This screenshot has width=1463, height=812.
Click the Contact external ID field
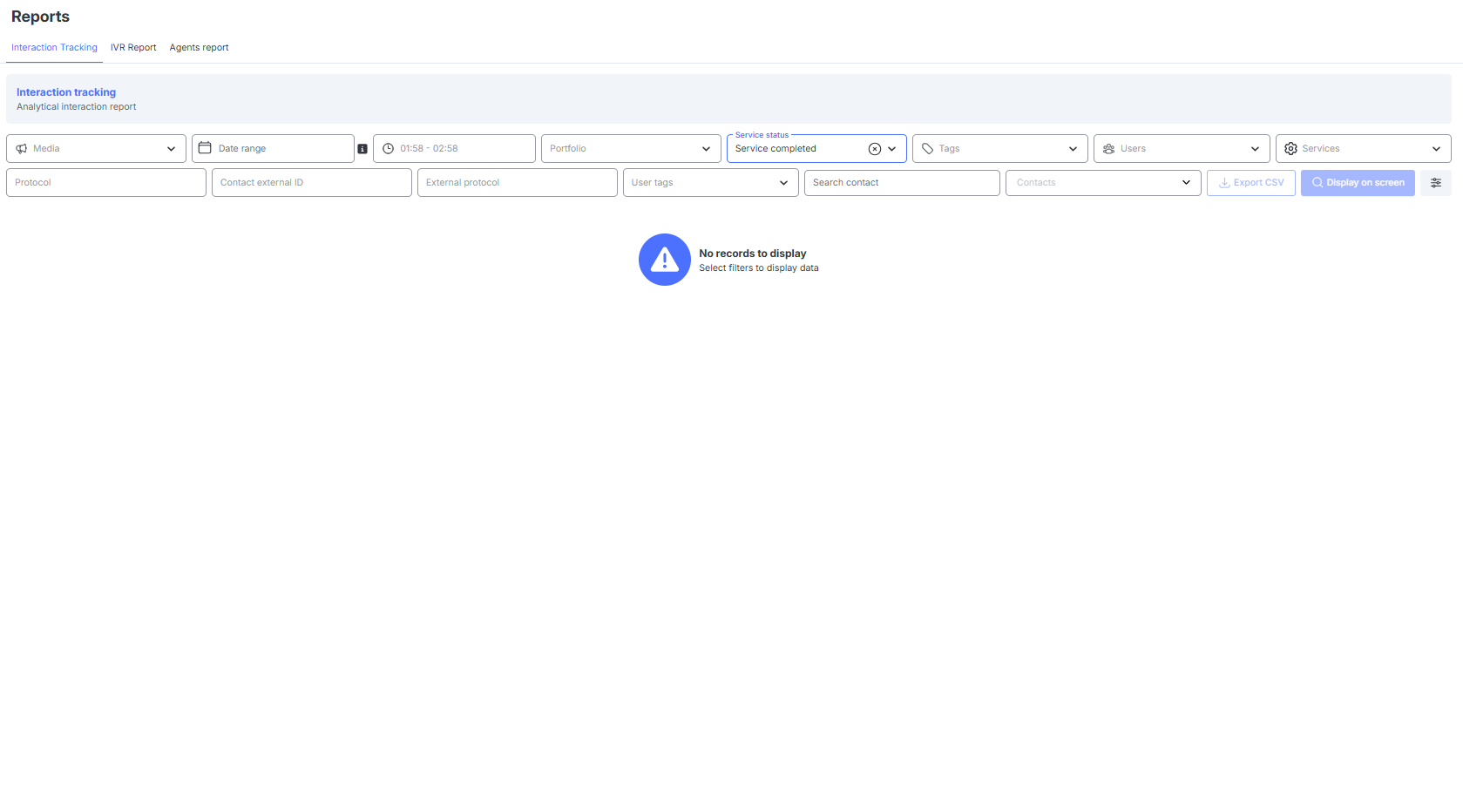click(312, 183)
